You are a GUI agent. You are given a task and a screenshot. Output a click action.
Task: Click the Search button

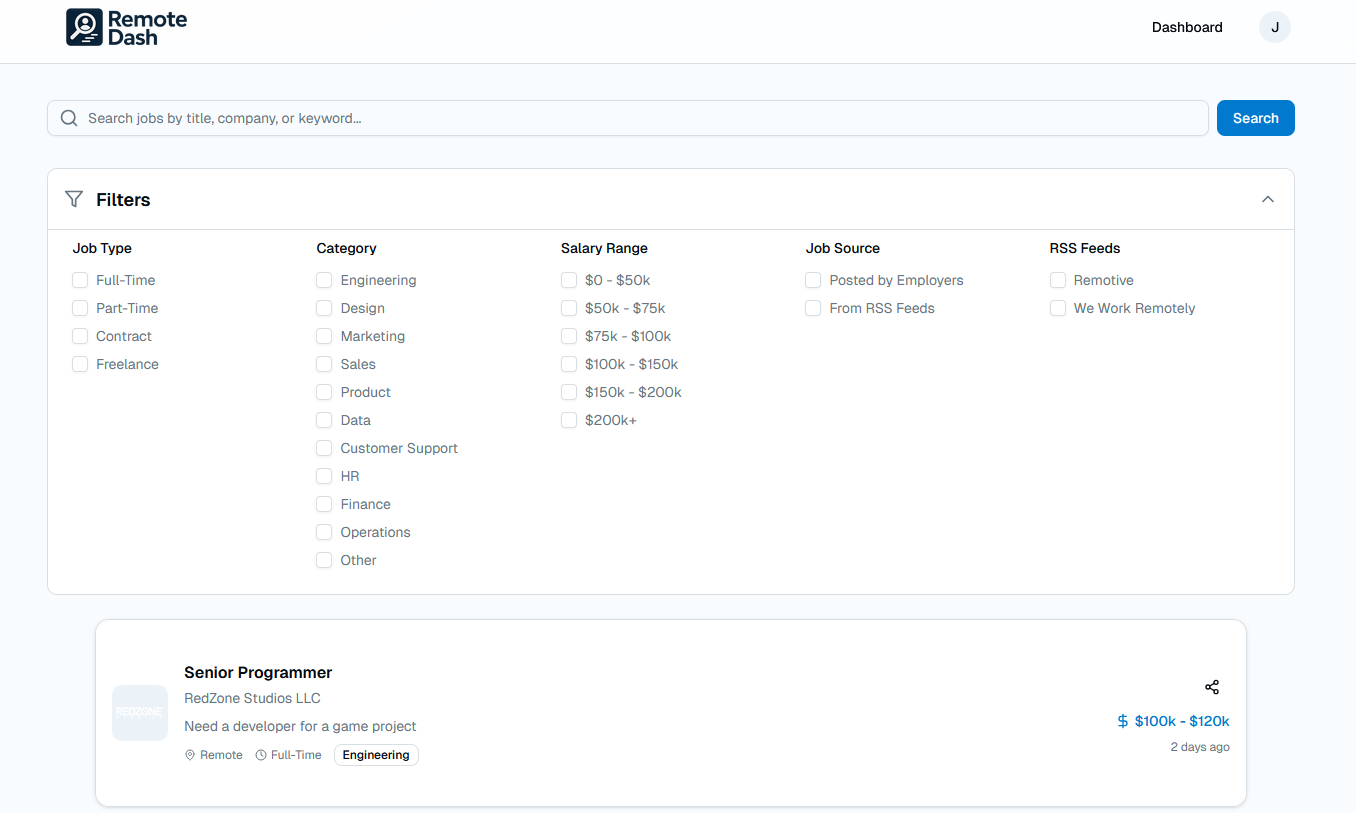[x=1255, y=117]
